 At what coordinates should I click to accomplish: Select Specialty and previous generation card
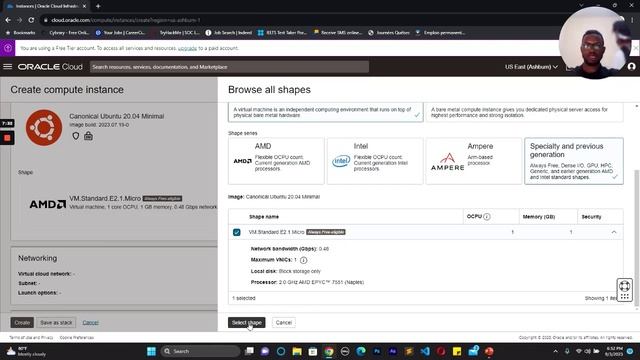[573, 161]
